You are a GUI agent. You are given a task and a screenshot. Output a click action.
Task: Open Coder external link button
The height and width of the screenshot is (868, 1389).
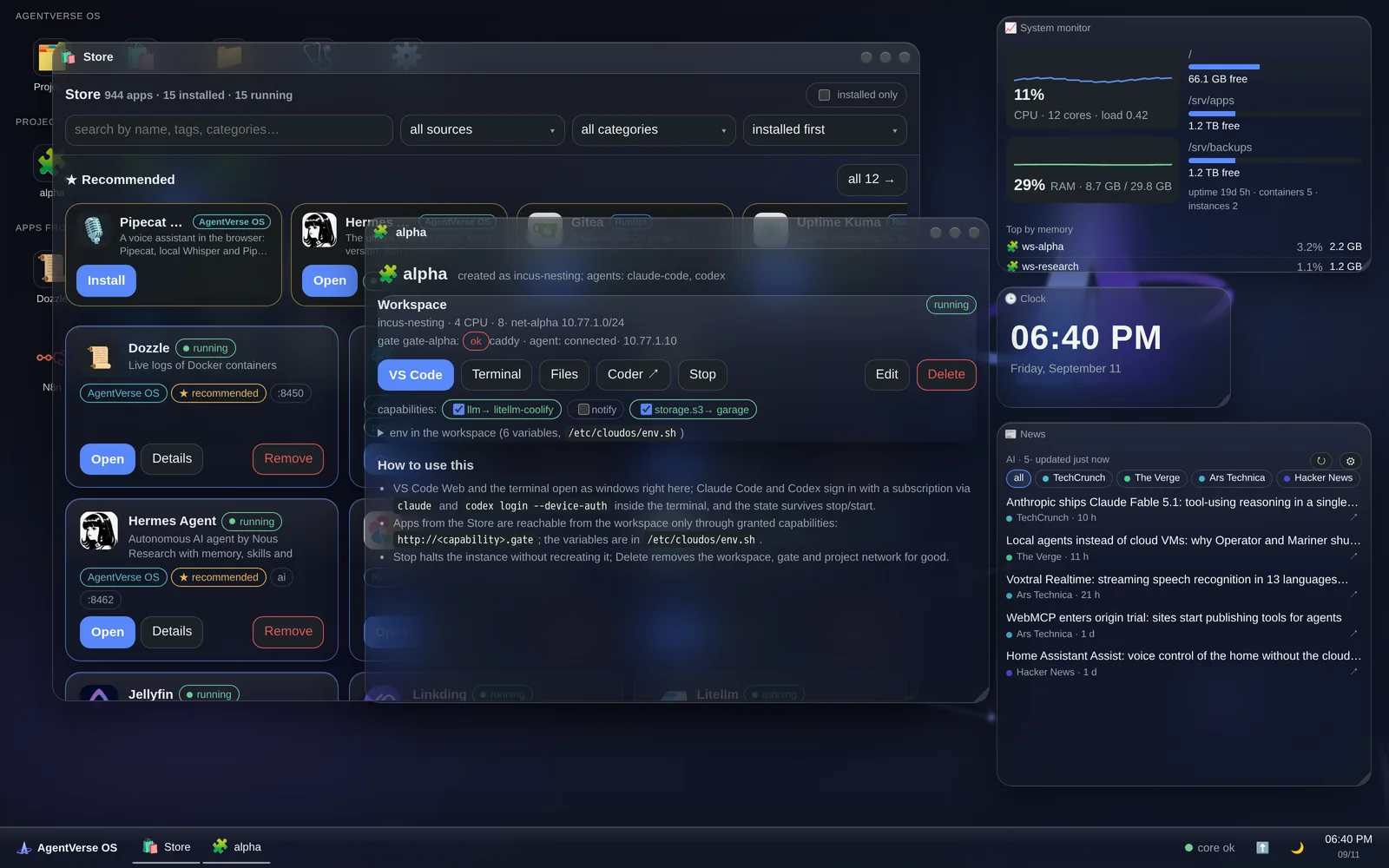pos(633,374)
